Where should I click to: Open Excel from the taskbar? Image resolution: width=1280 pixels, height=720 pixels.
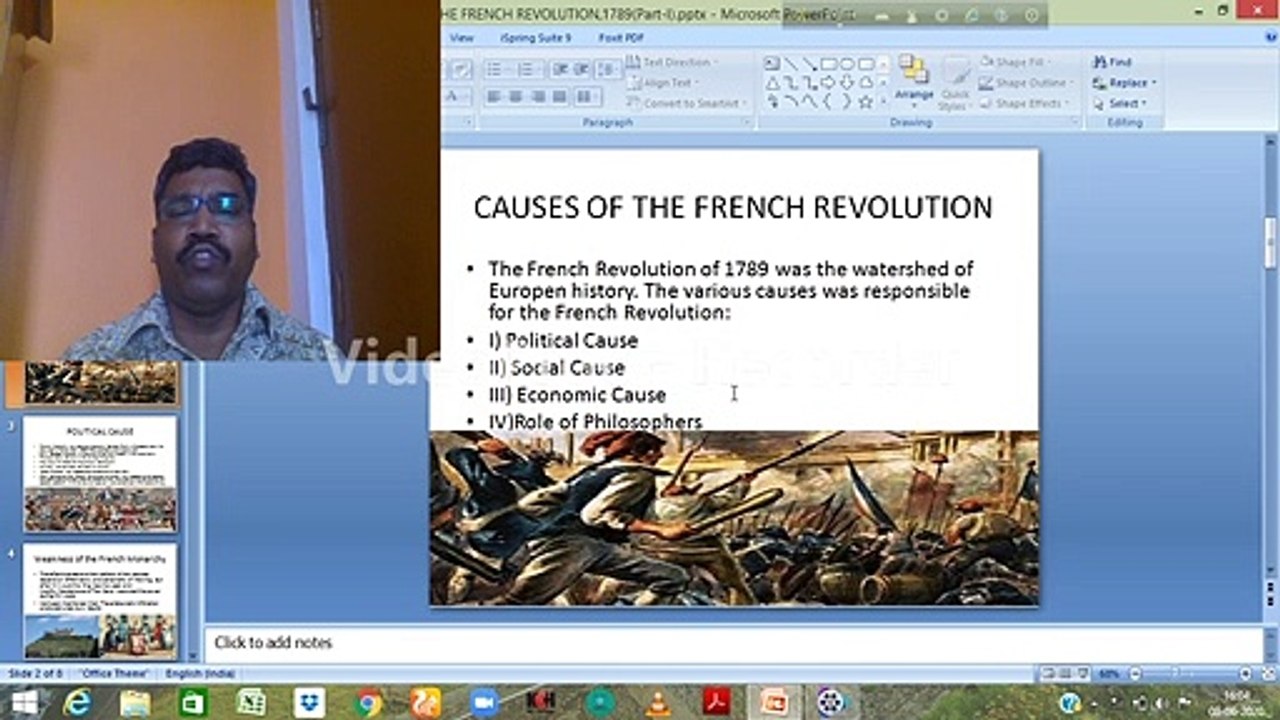[x=251, y=703]
